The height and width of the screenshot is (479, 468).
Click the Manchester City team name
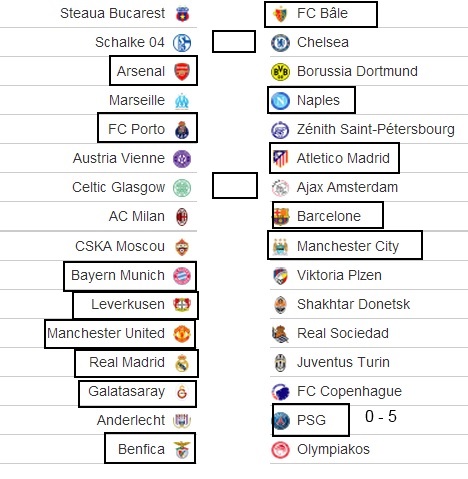(348, 246)
